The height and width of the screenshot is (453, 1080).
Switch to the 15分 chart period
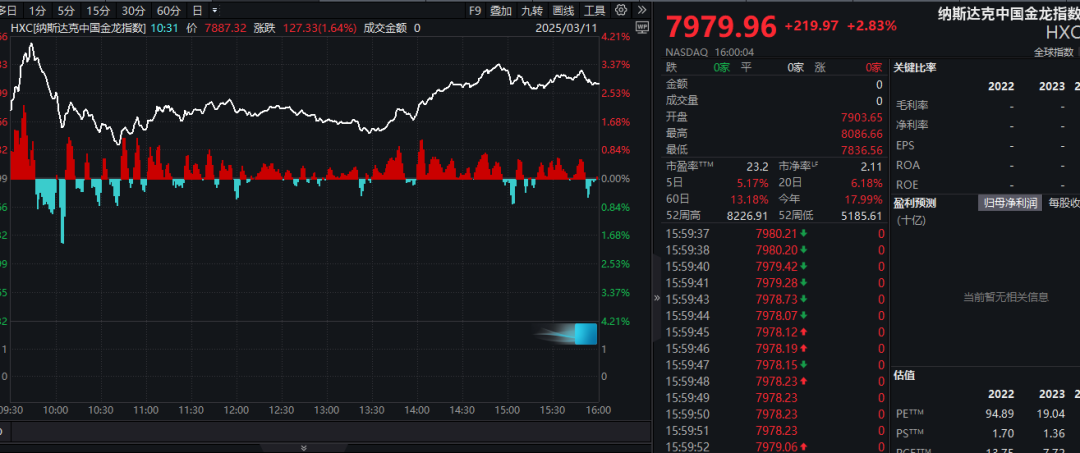point(98,10)
